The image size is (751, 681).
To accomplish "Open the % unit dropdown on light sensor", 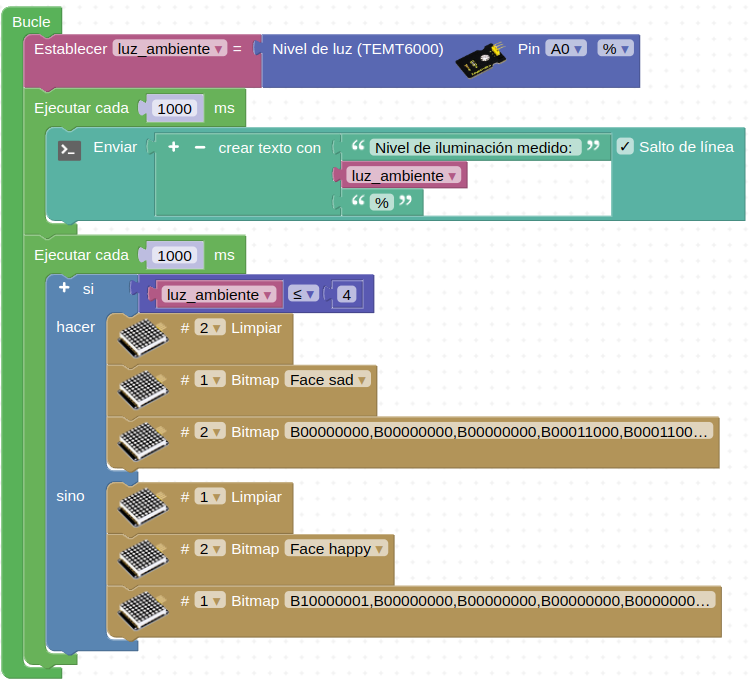I will (x=615, y=48).
